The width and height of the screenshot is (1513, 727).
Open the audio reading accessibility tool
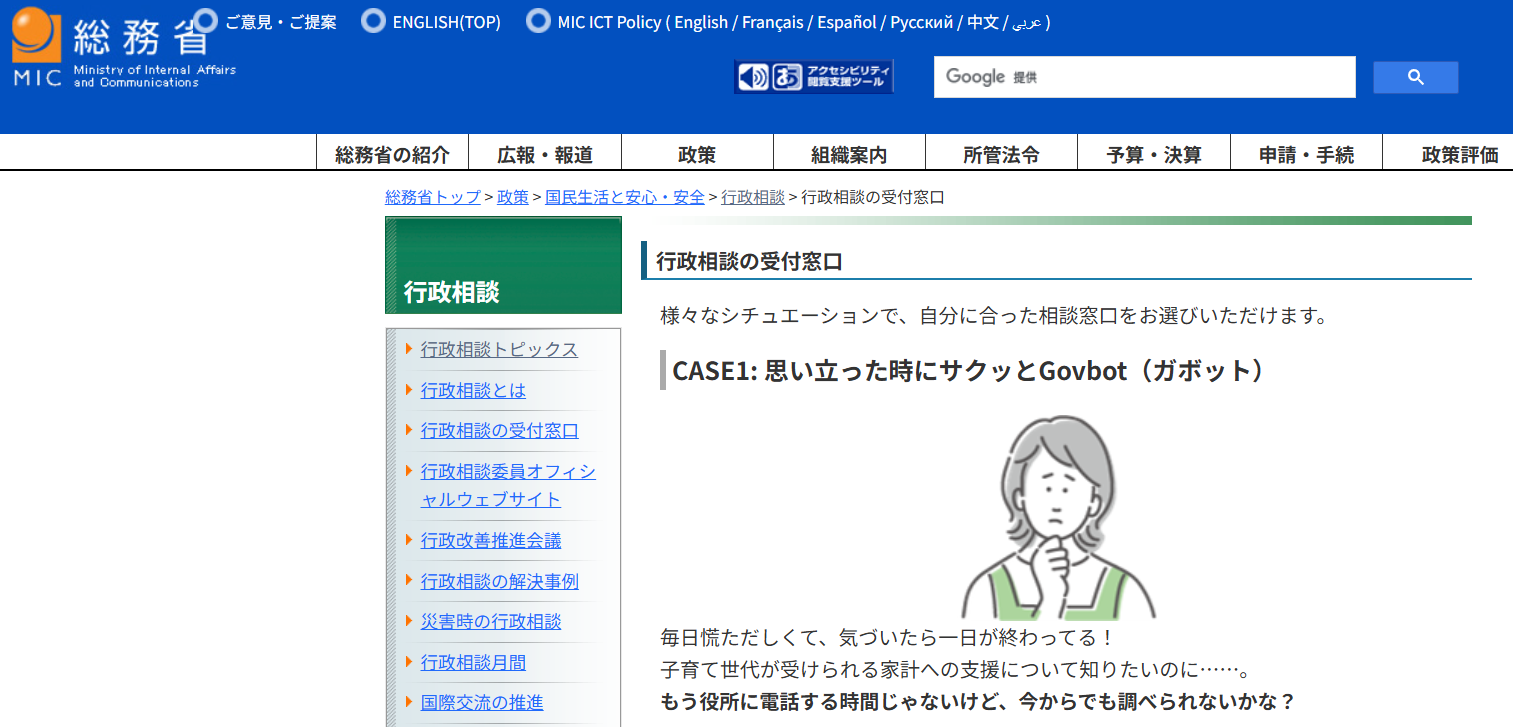pyautogui.click(x=753, y=76)
